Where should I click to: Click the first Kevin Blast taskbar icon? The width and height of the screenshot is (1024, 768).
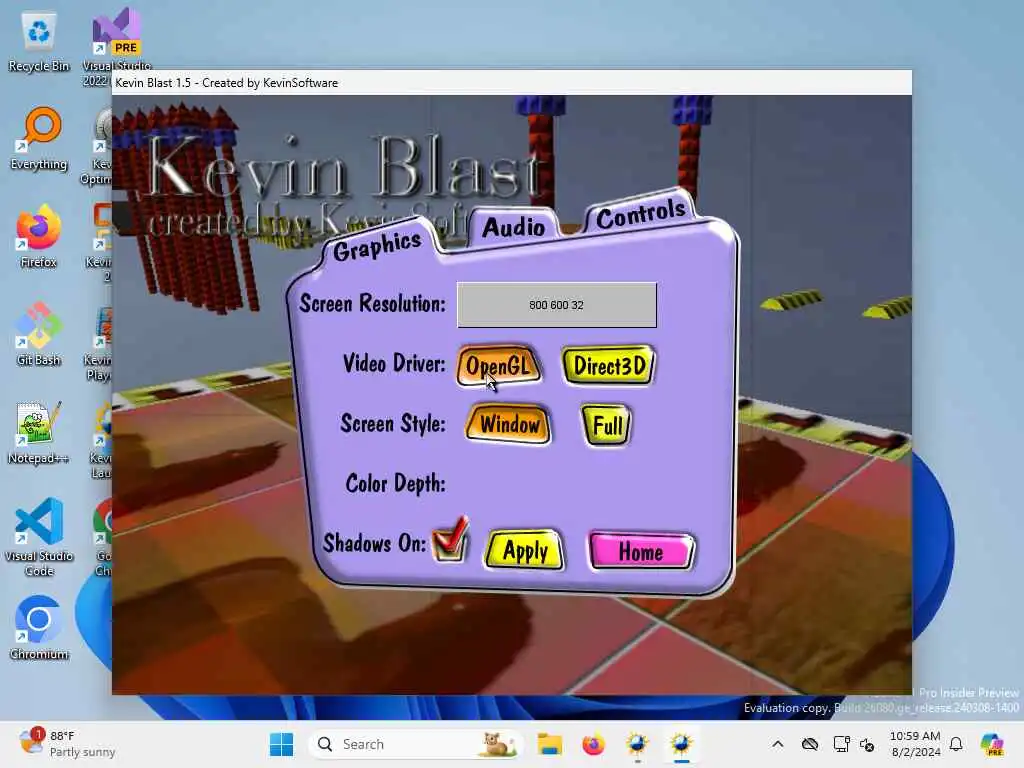(x=637, y=744)
